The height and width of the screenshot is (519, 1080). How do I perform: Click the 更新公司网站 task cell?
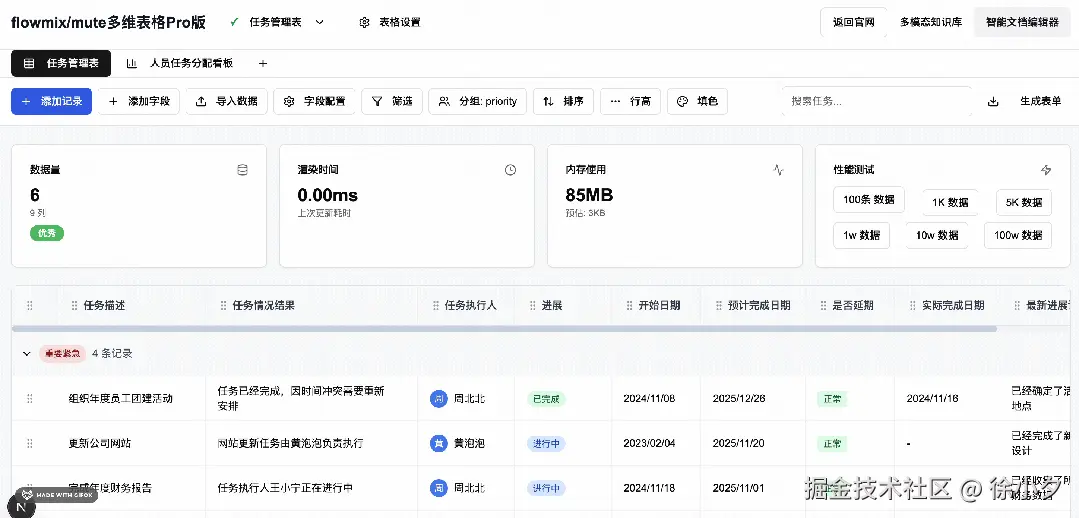coord(100,443)
